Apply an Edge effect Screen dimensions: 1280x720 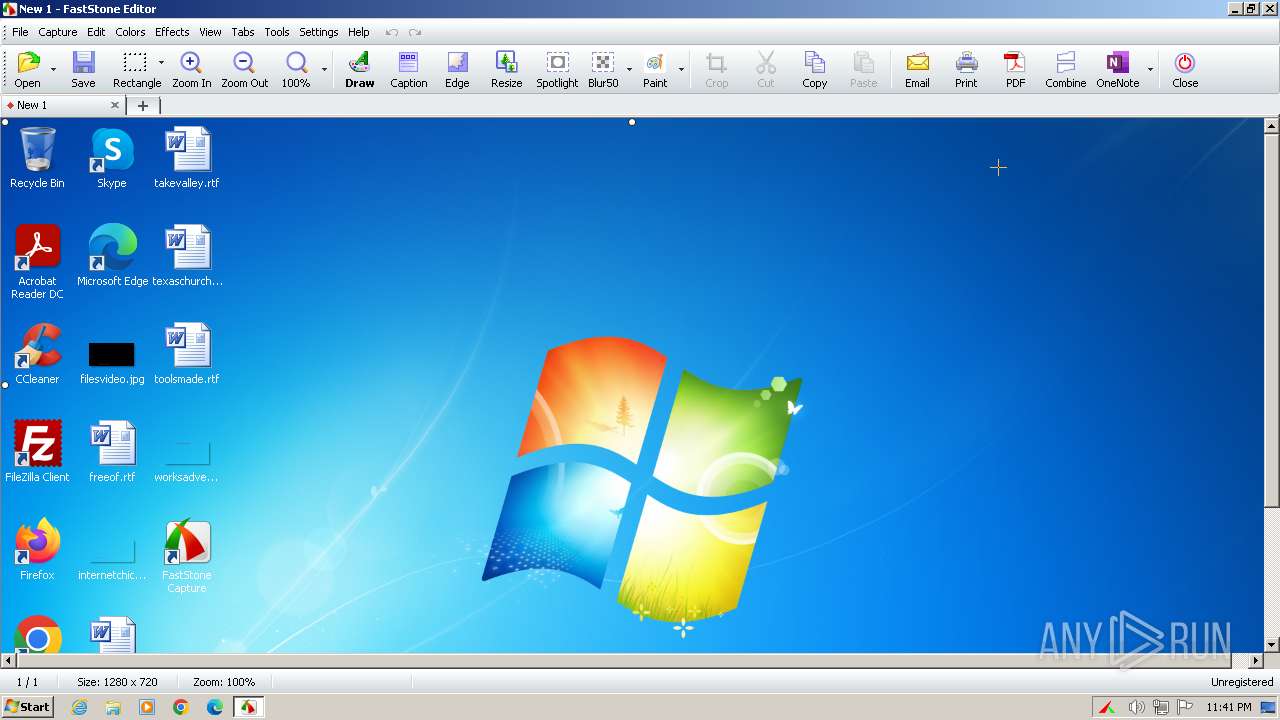tap(457, 70)
